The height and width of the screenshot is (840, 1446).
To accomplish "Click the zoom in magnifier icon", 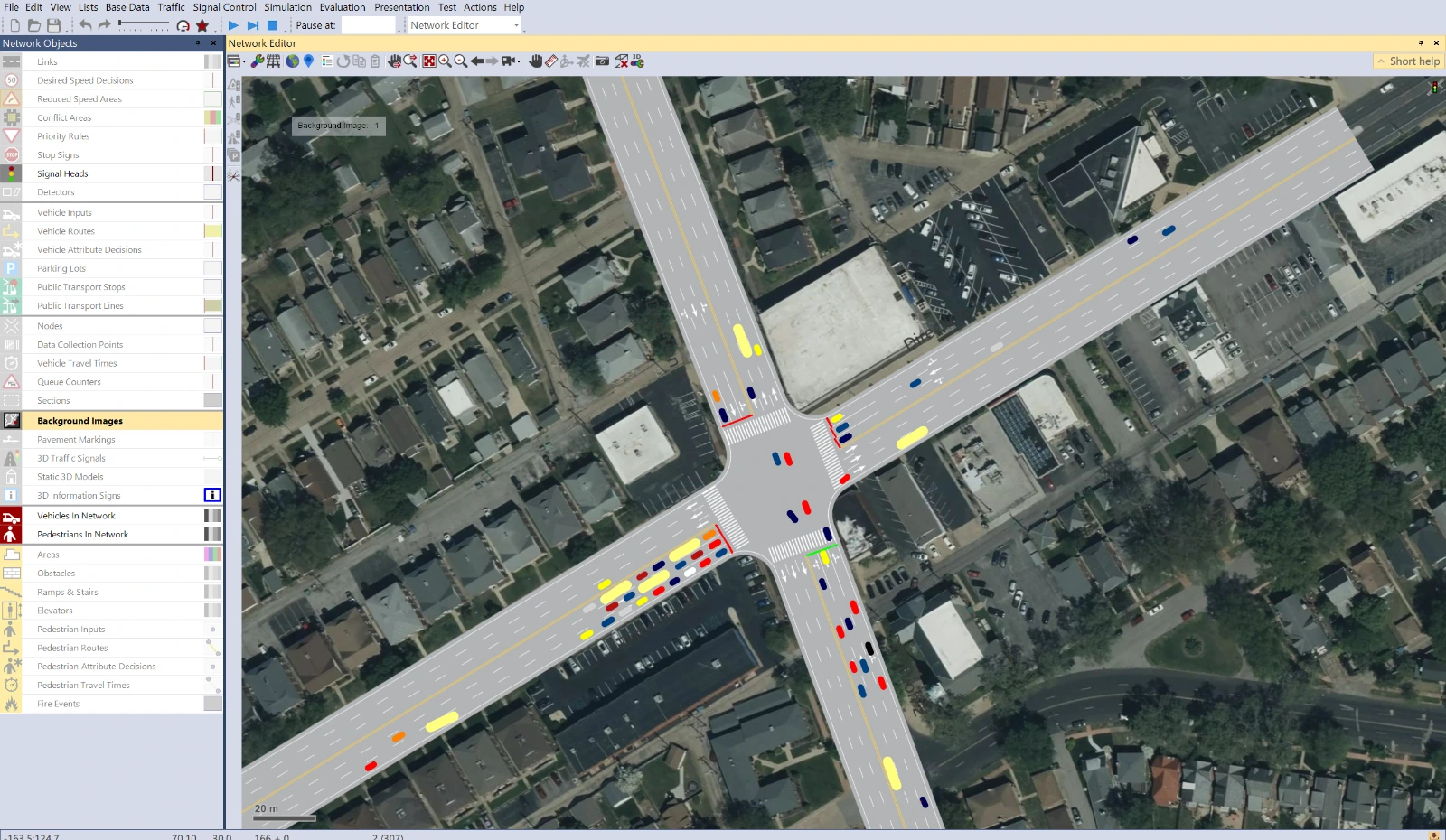I will pos(445,61).
